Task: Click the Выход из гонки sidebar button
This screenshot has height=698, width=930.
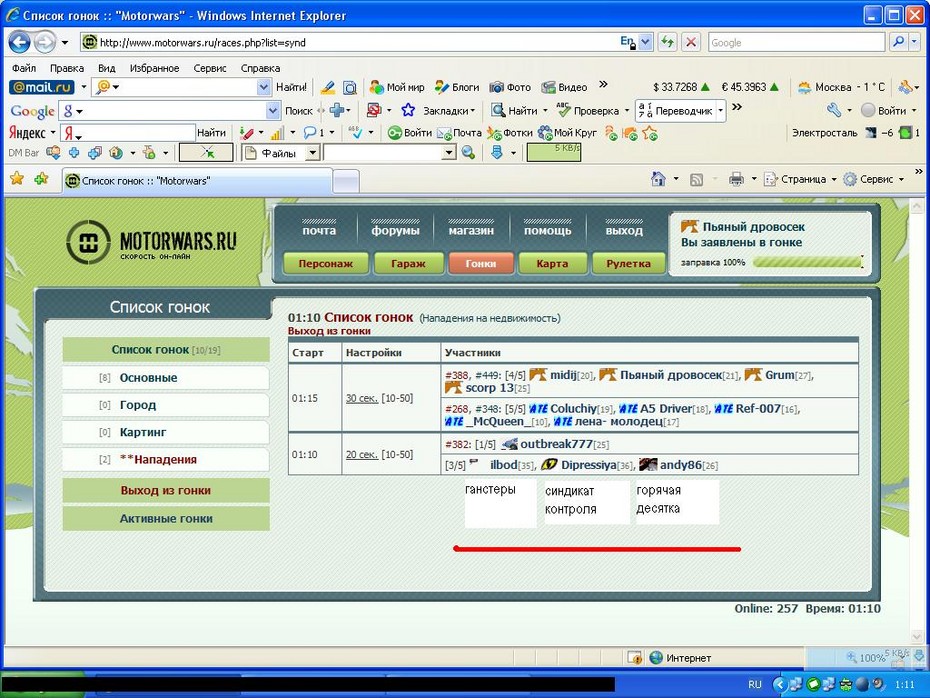Action: (x=165, y=491)
